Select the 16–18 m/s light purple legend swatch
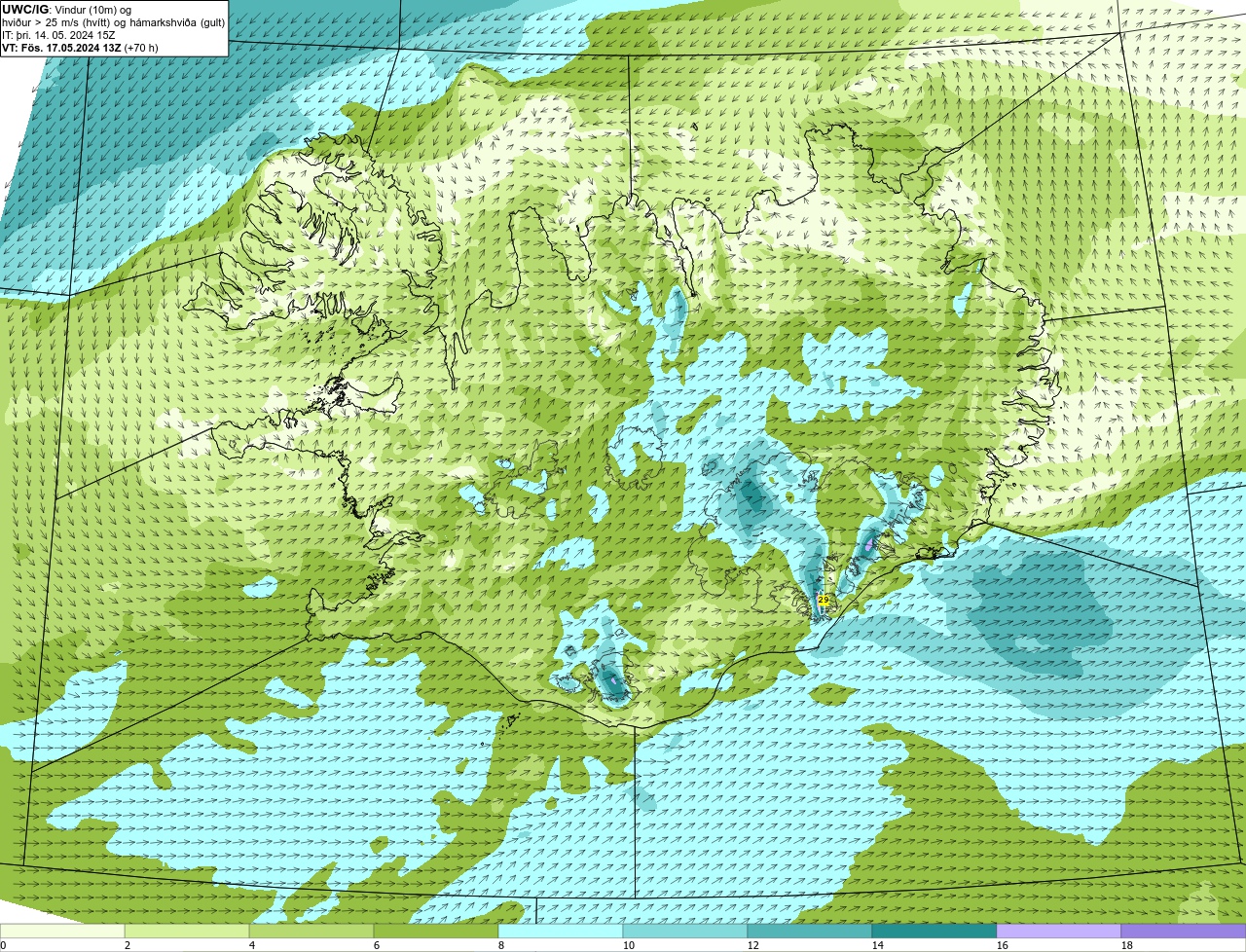This screenshot has width=1246, height=952. click(x=1059, y=931)
